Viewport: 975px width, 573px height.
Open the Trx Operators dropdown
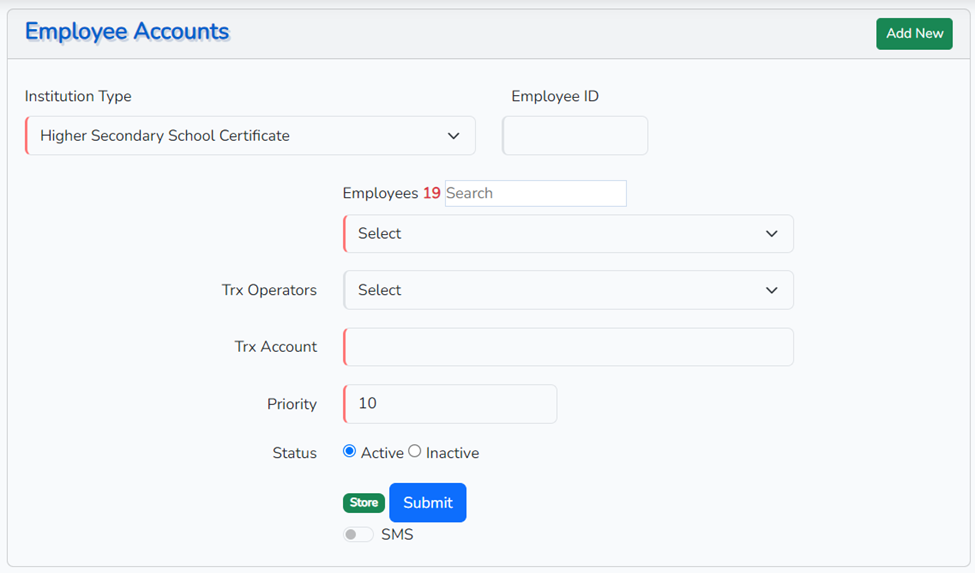coord(568,290)
